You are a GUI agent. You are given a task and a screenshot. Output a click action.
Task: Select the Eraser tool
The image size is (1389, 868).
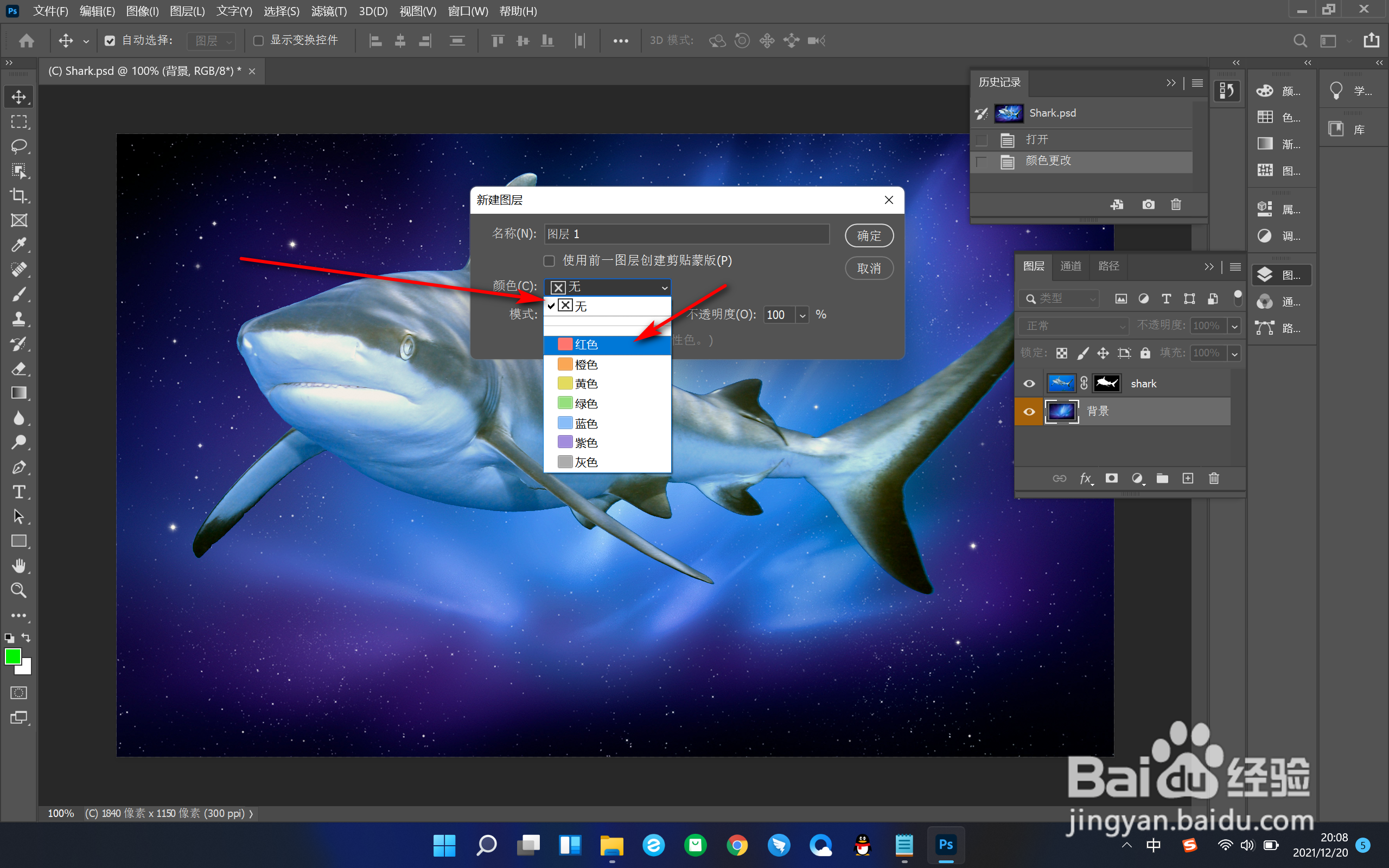pyautogui.click(x=19, y=368)
